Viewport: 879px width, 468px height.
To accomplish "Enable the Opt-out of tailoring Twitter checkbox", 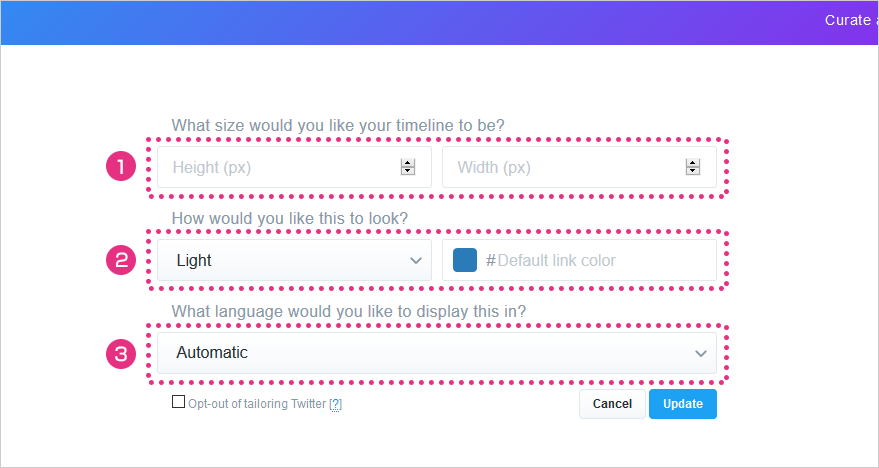I will (x=178, y=402).
